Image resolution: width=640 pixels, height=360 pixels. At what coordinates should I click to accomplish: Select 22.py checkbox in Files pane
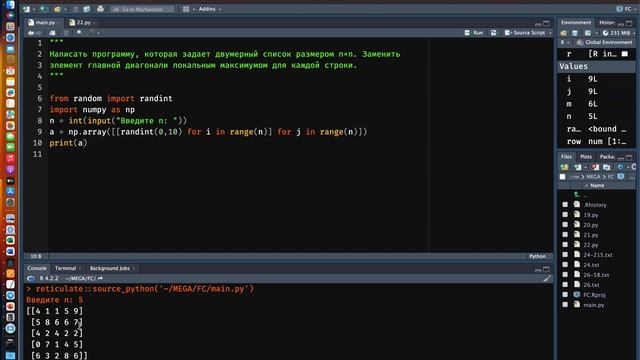(x=565, y=244)
